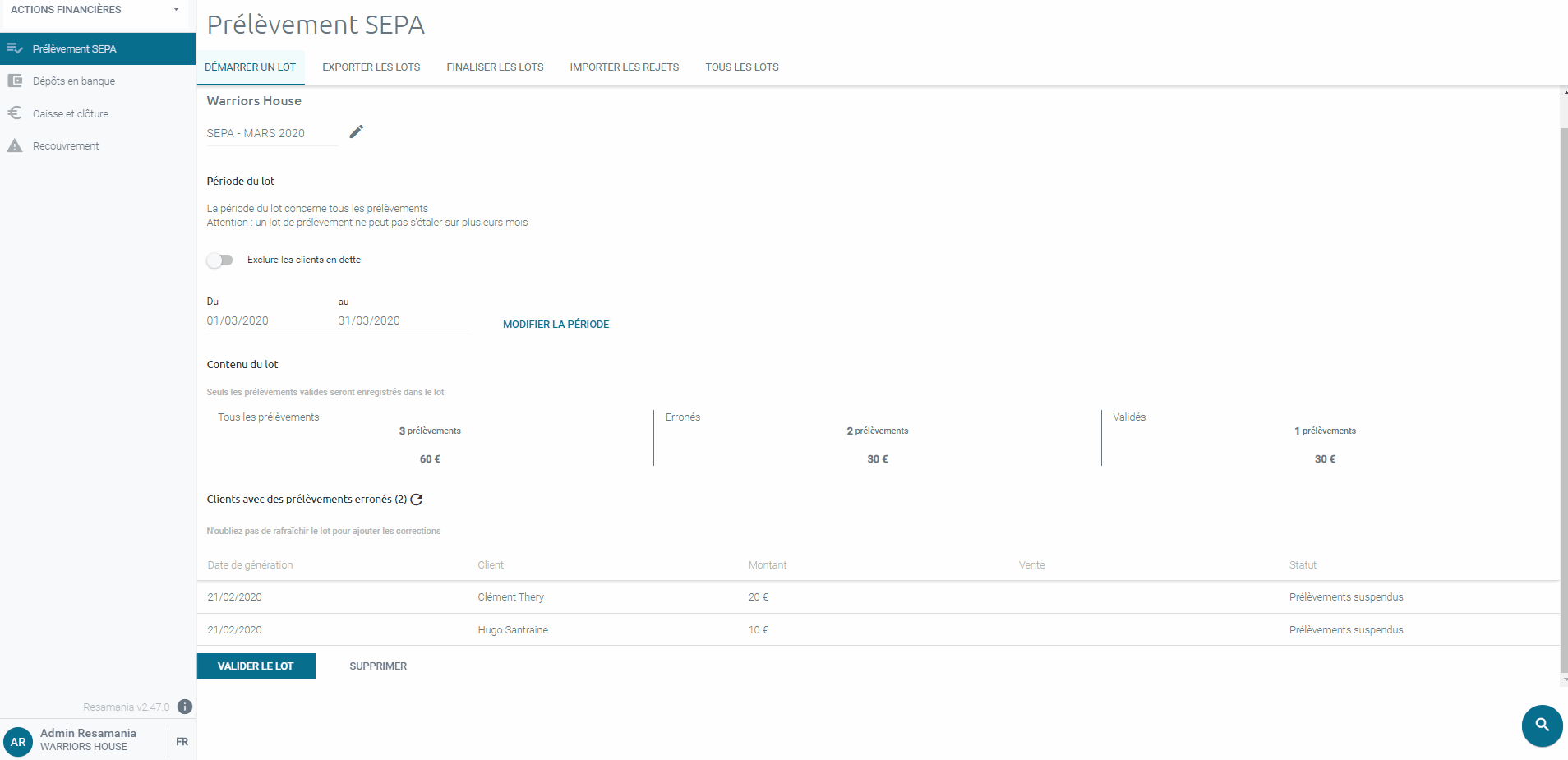Click the 21/02/2020 date in Hugo Santraine row
This screenshot has height=760, width=1568.
coord(234,630)
